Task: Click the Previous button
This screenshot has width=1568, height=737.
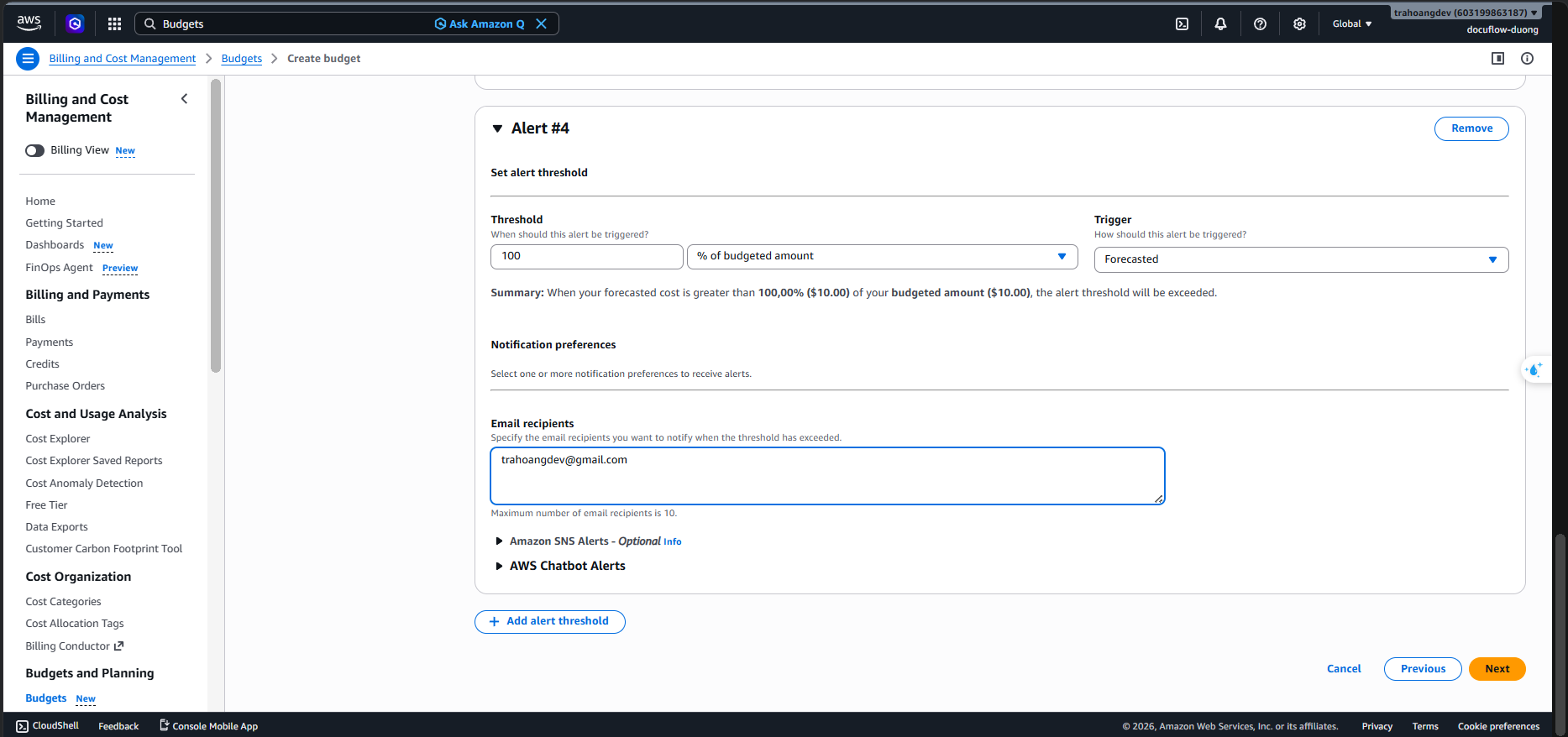Action: 1423,669
